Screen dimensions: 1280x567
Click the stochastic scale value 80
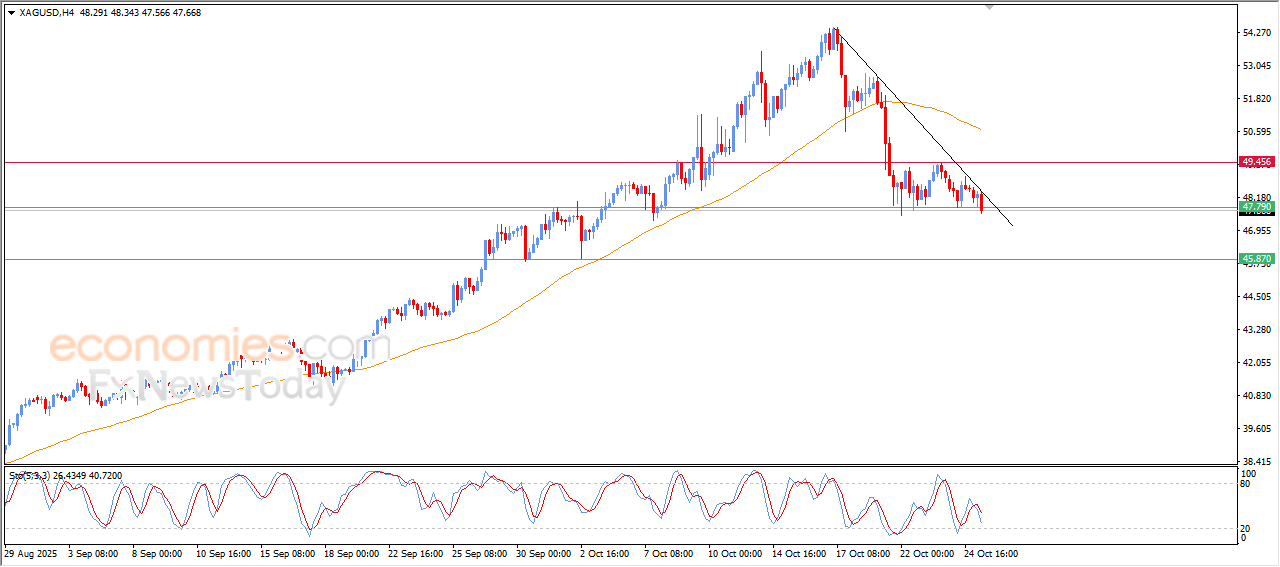[1245, 484]
